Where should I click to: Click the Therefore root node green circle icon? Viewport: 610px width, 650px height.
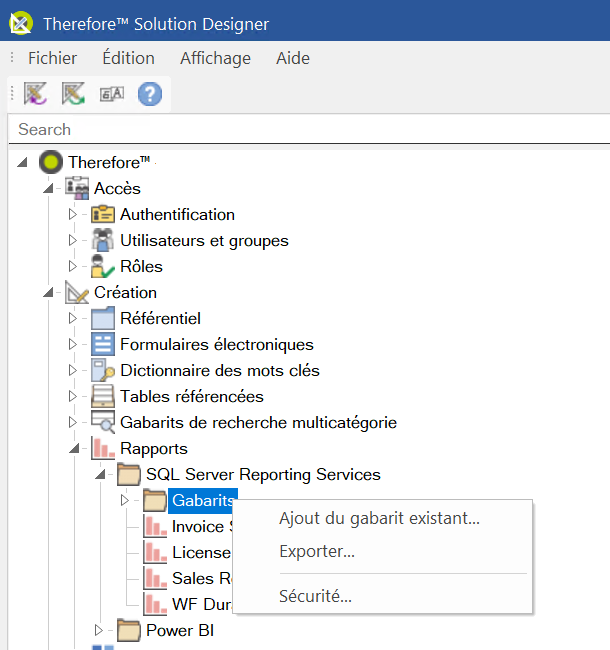click(x=51, y=162)
